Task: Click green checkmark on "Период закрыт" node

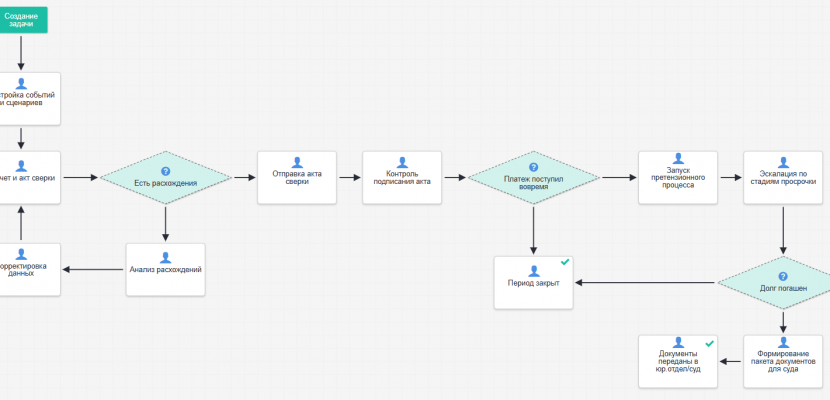Action: pyautogui.click(x=565, y=262)
